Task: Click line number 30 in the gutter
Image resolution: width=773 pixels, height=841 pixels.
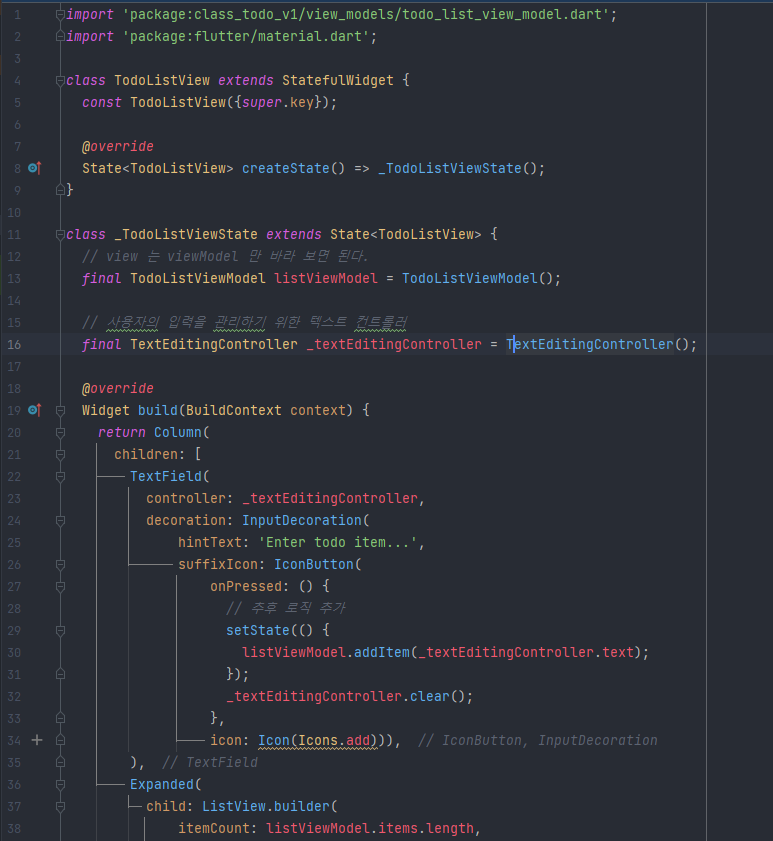Action: point(14,652)
